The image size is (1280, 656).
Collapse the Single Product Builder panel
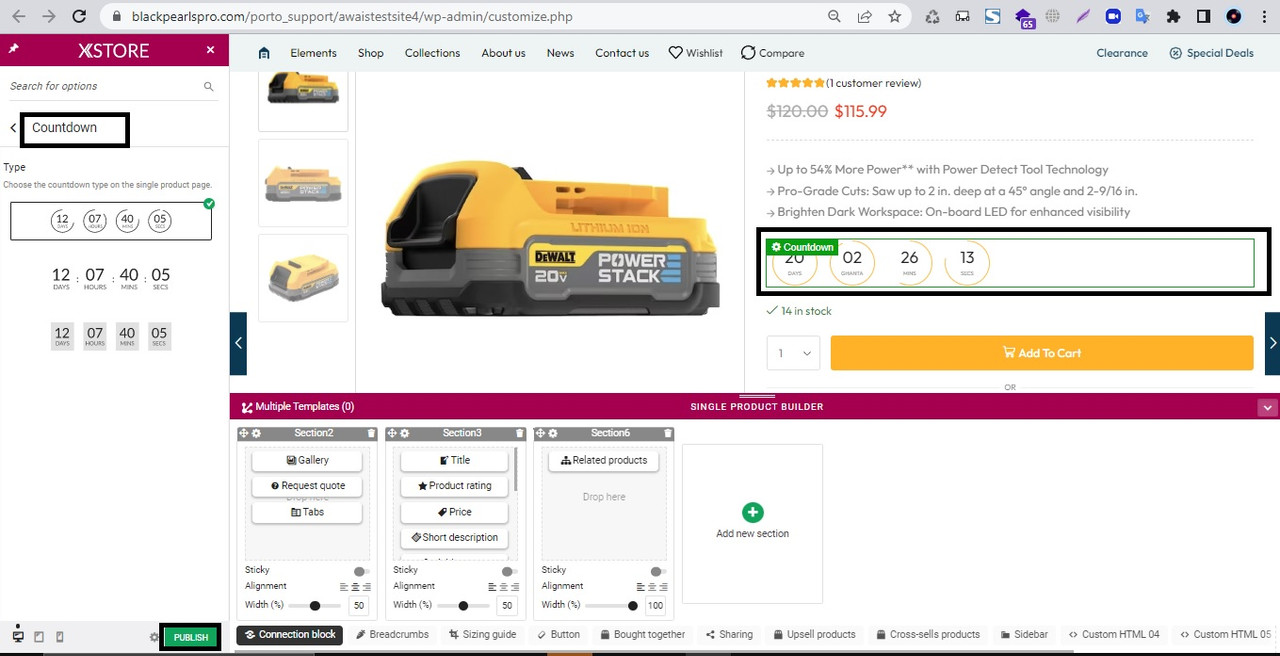pyautogui.click(x=1267, y=407)
